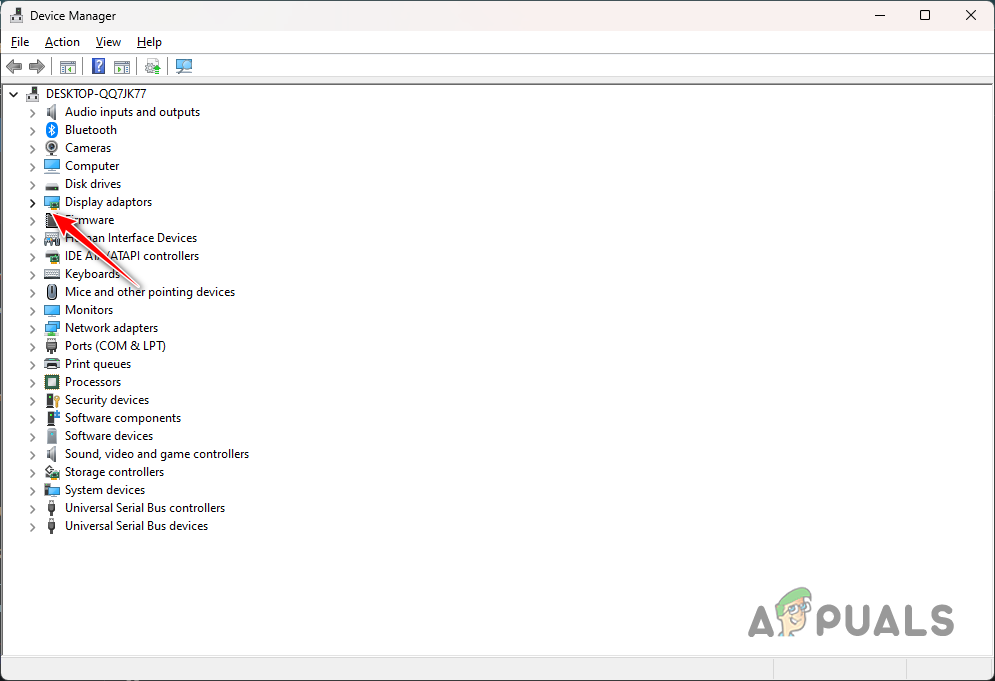Select the Security devices label
The image size is (995, 681).
coord(107,400)
